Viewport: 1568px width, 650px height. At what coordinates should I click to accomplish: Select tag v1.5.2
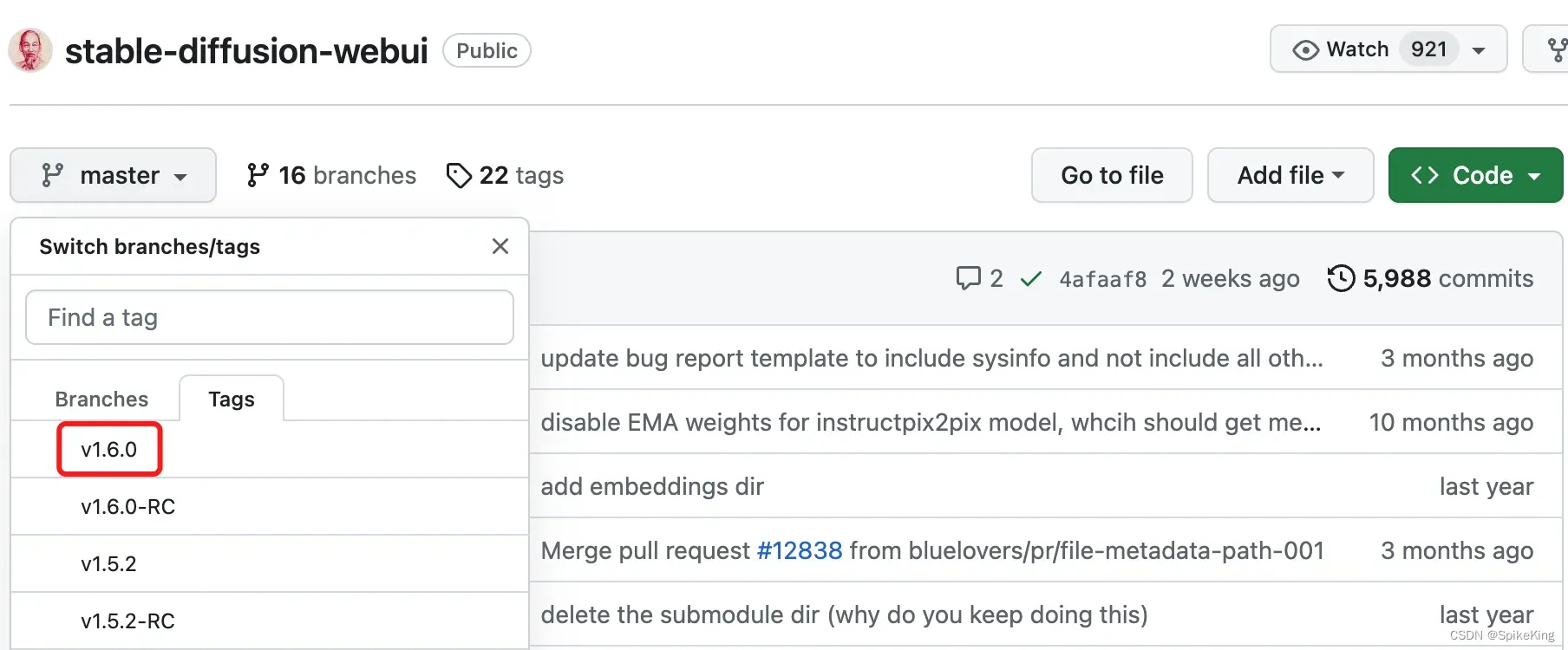(x=270, y=563)
